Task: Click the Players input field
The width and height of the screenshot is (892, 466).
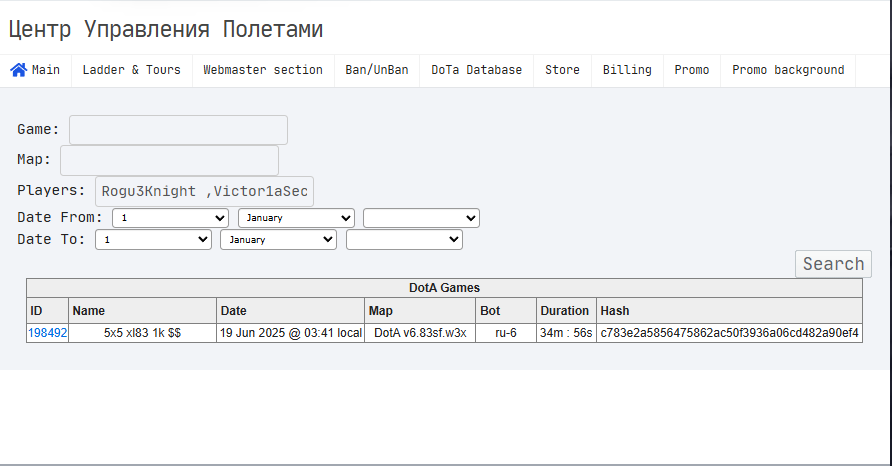Action: pos(204,191)
